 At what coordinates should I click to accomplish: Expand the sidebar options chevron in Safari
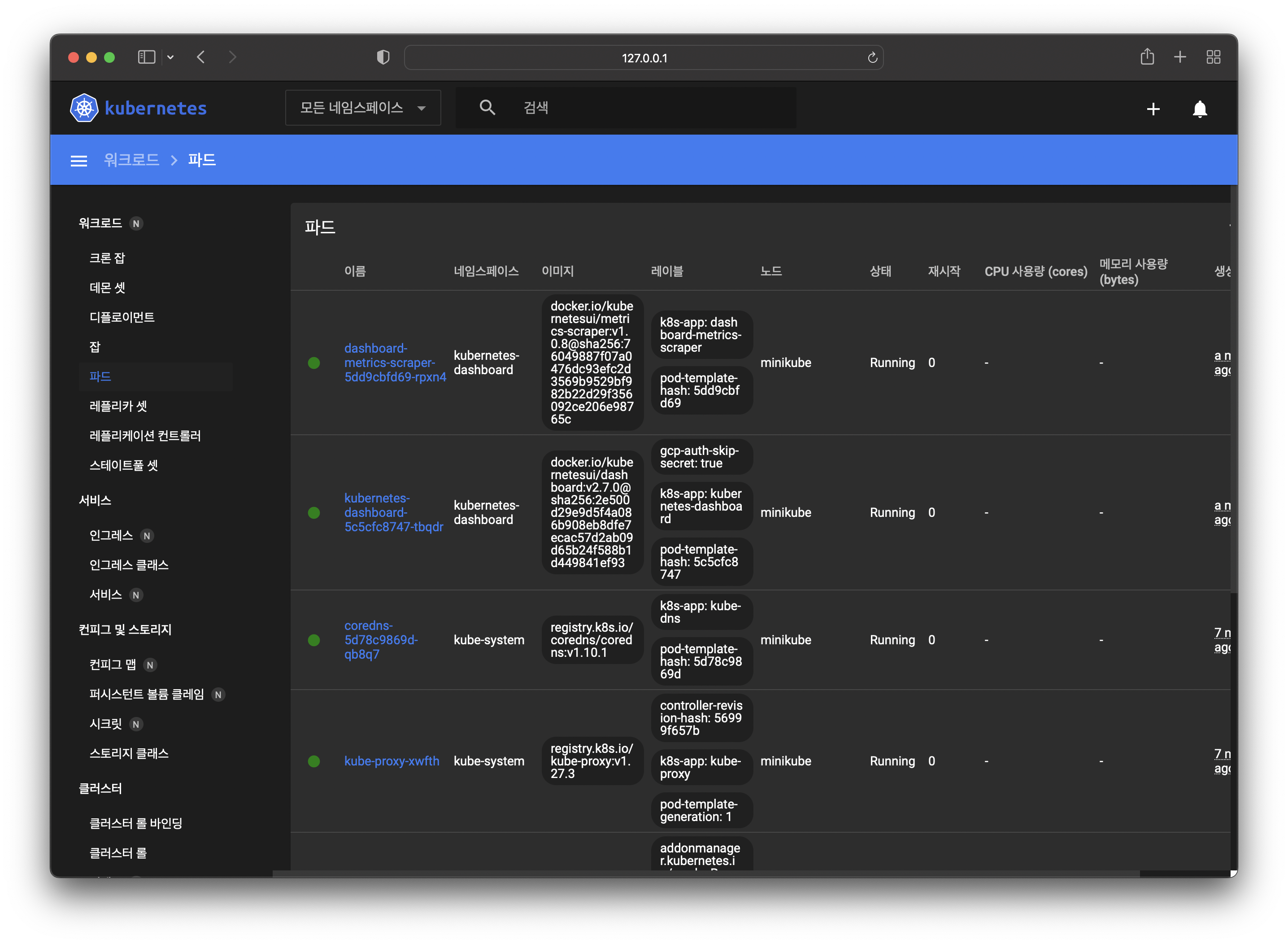[170, 57]
